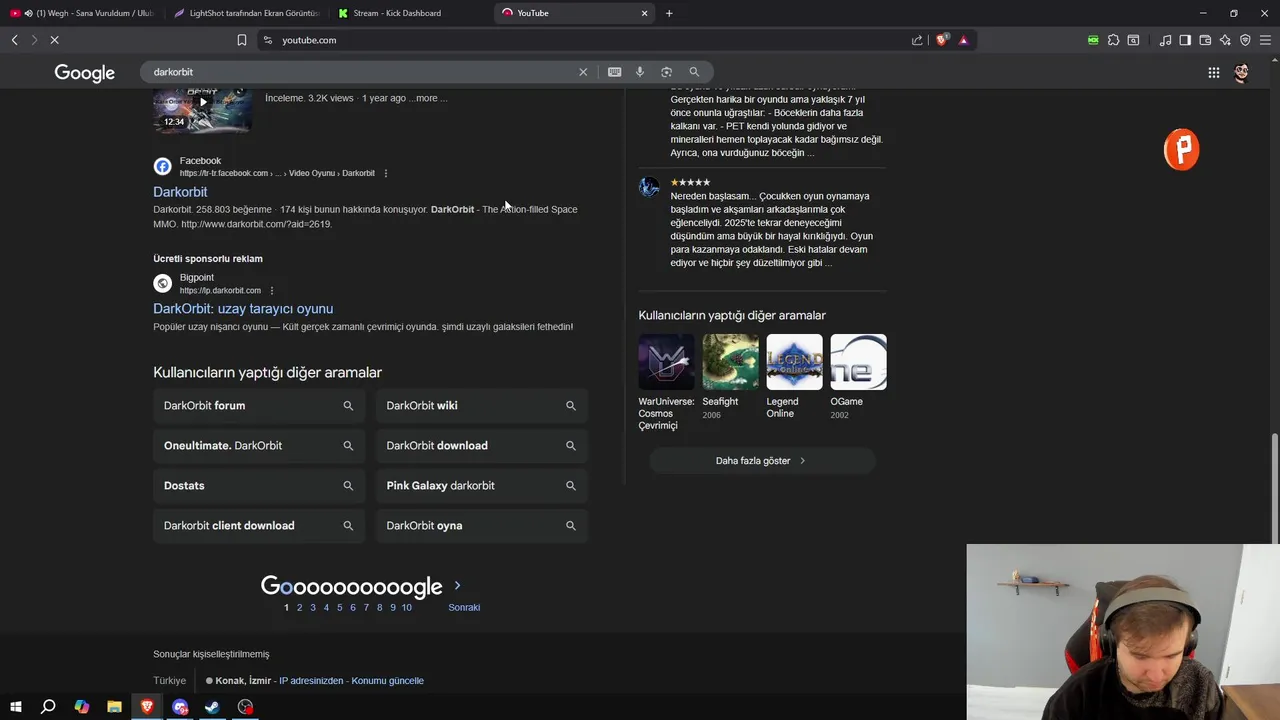Screen dimensions: 1280x720
Task: Open a new tab with the plus button
Action: pyautogui.click(x=669, y=13)
